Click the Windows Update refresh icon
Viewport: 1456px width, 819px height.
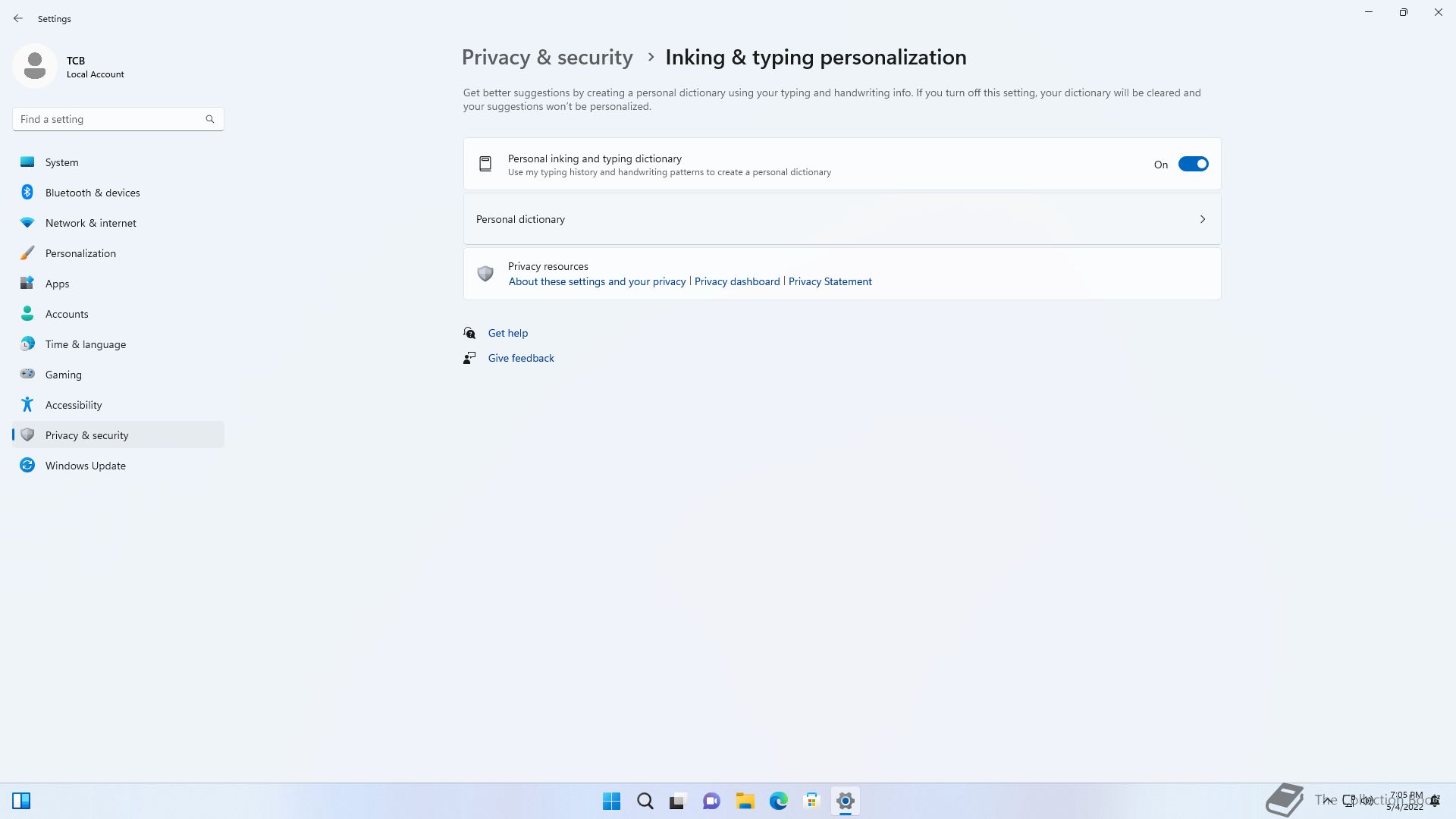pyautogui.click(x=27, y=465)
